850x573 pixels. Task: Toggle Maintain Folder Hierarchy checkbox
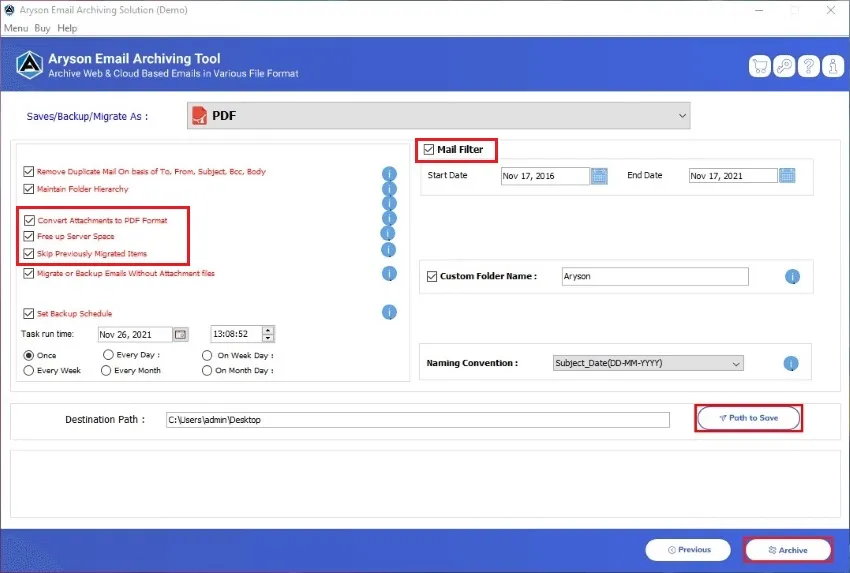pyautogui.click(x=29, y=189)
